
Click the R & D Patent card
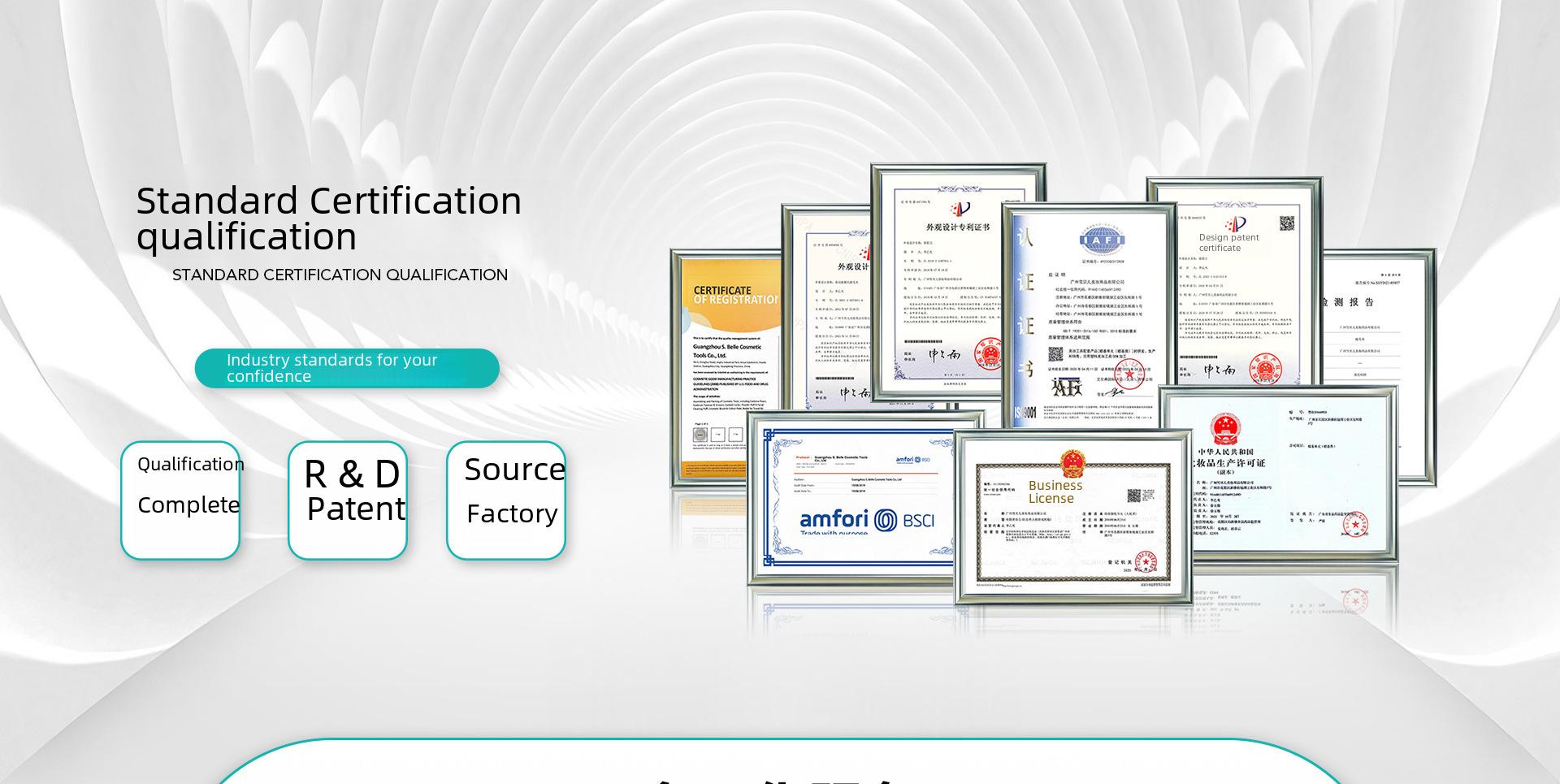(x=348, y=500)
